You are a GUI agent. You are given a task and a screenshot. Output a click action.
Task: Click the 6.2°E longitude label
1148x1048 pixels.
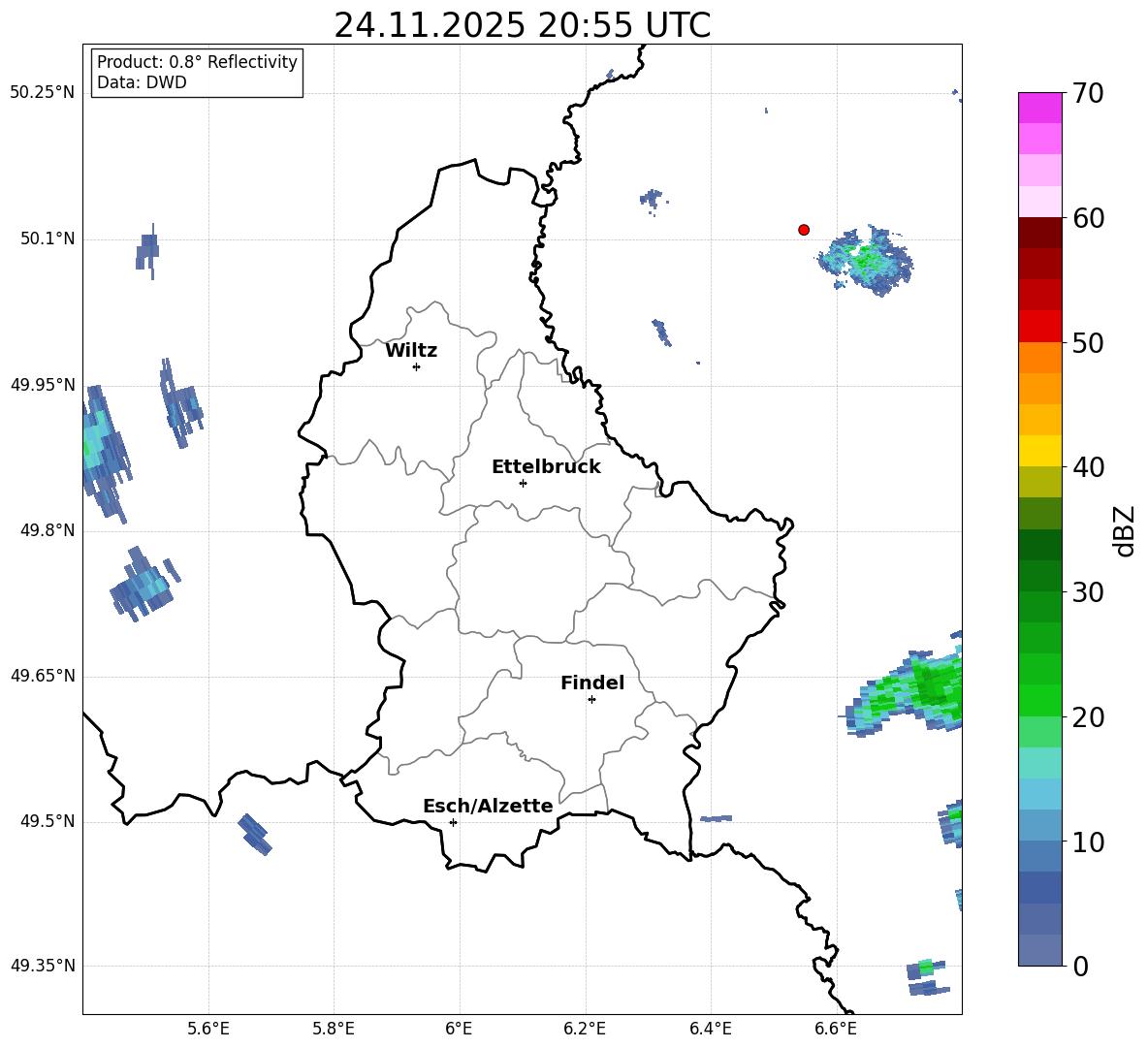(585, 1029)
